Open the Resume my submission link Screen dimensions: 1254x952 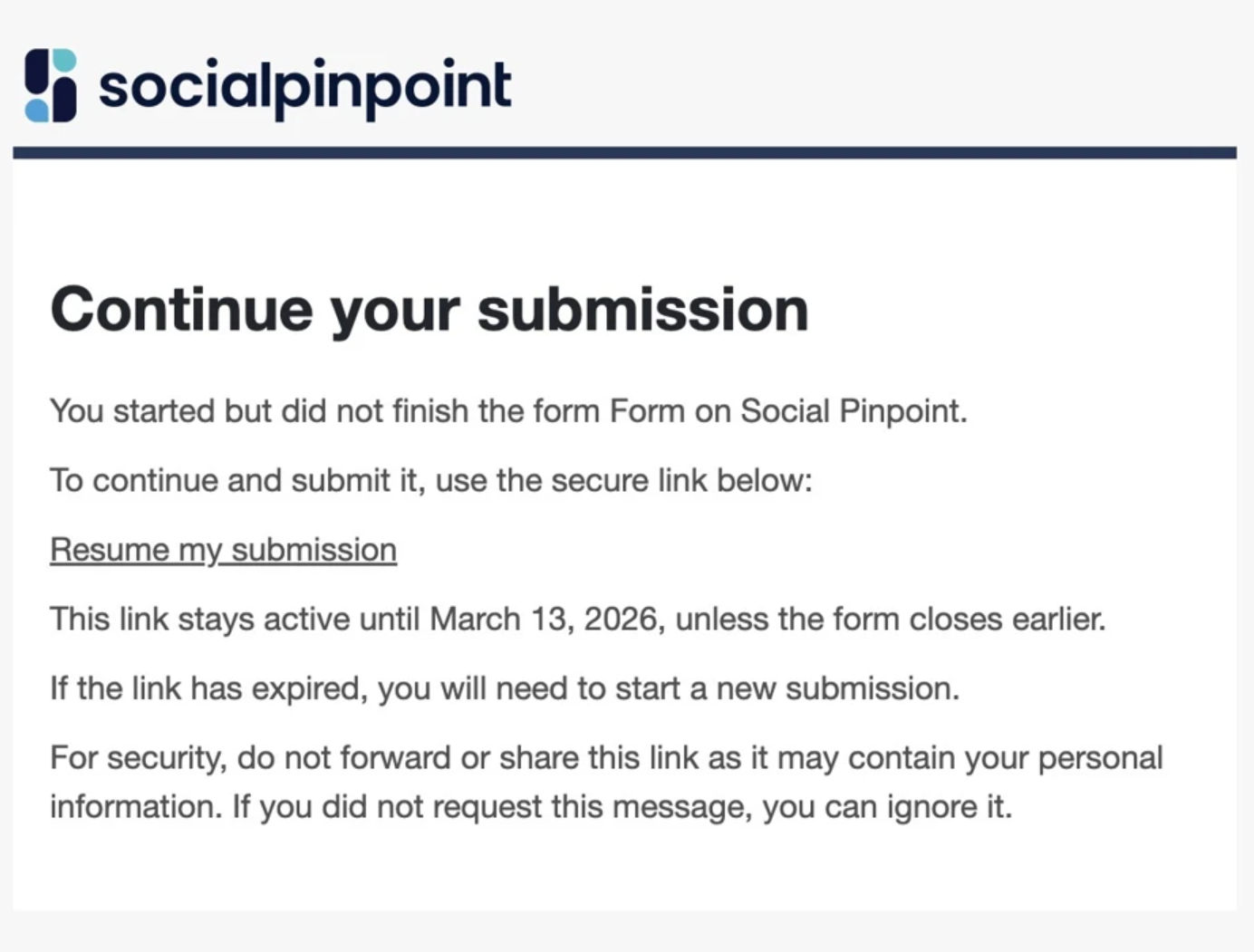point(223,550)
